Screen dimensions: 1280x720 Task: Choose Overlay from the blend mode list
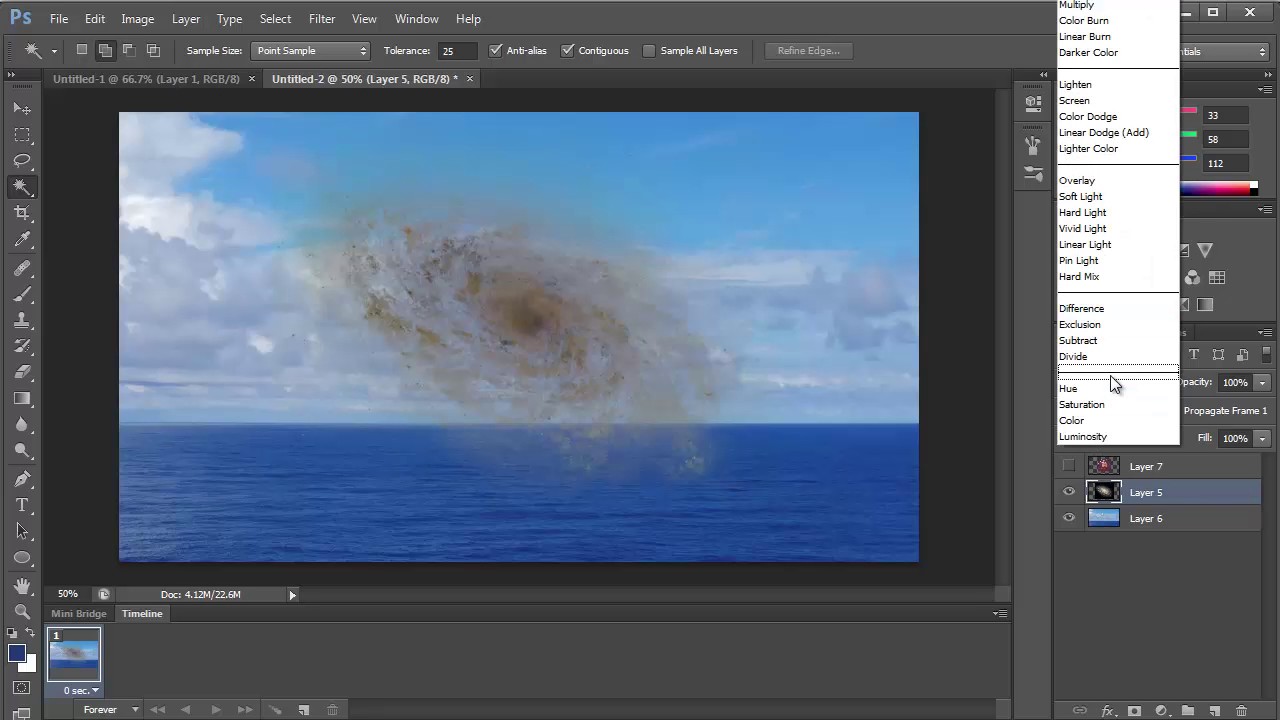(1077, 181)
